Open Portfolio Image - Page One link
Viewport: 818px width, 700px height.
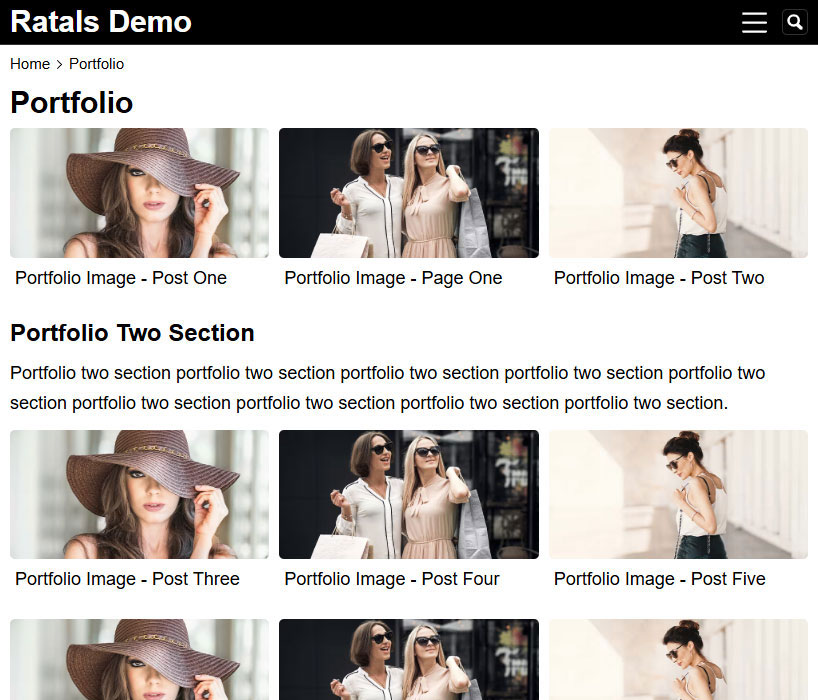[x=393, y=278]
